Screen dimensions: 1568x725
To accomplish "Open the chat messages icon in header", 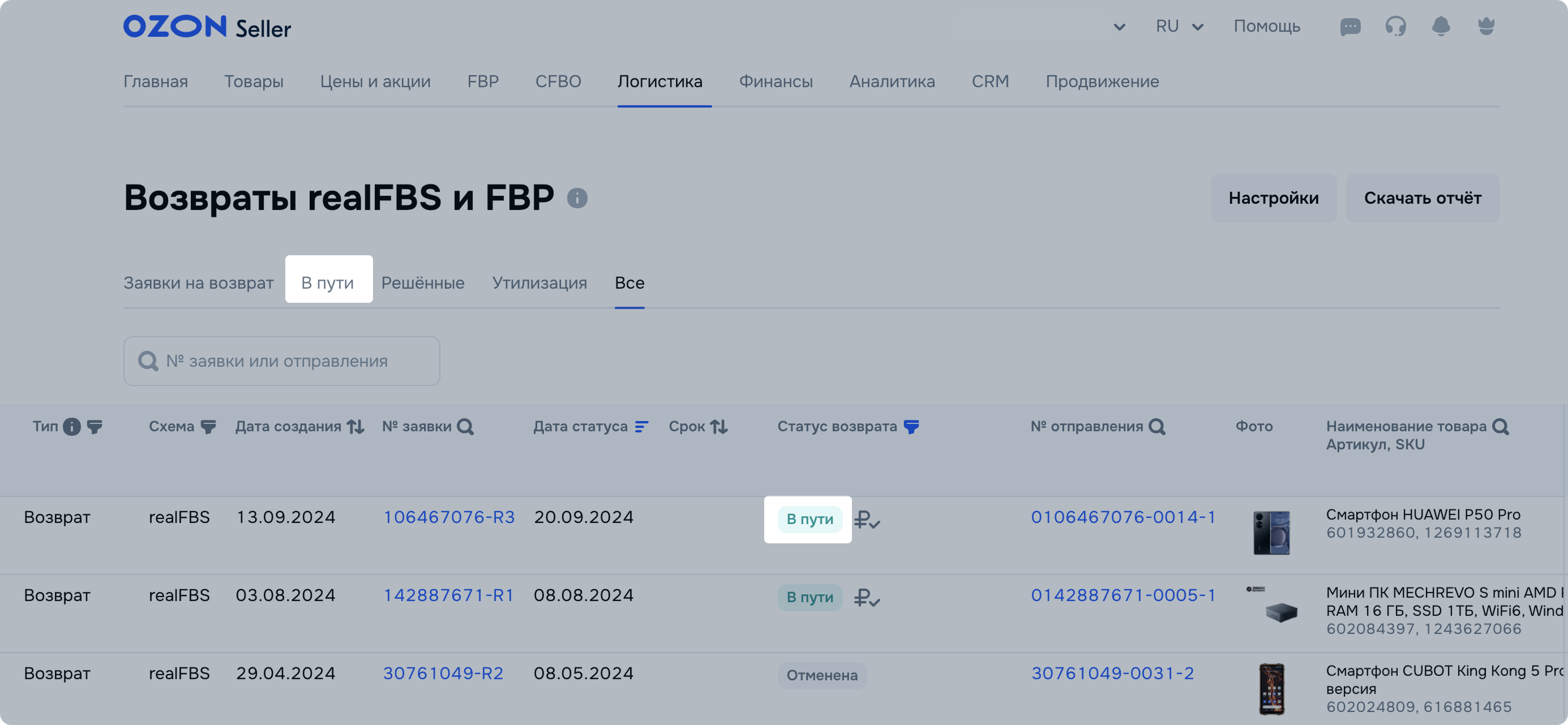I will (1349, 27).
